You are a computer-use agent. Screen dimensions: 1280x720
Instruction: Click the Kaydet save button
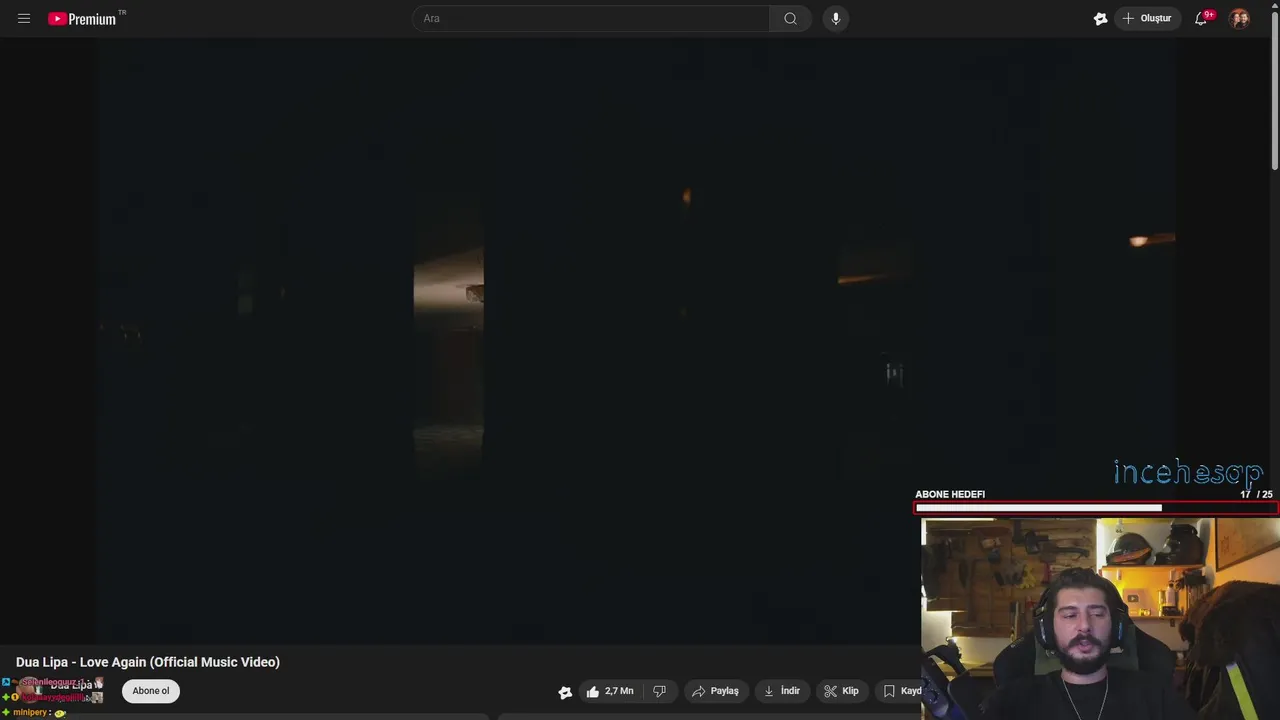tap(900, 691)
